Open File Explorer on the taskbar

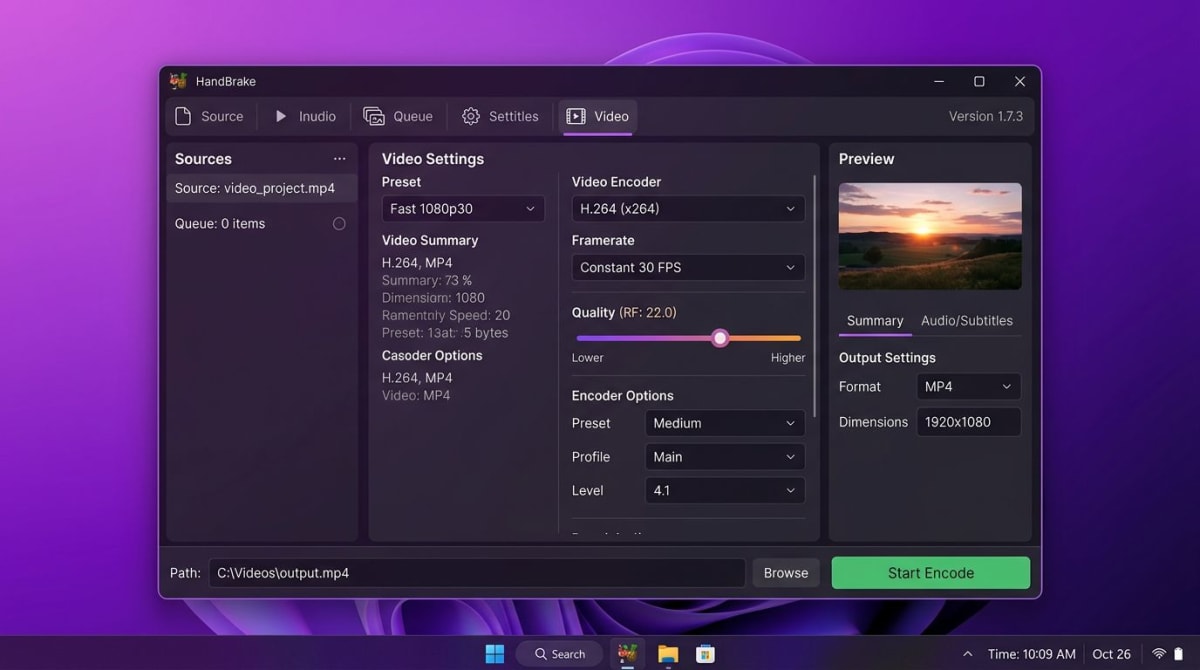(x=668, y=654)
